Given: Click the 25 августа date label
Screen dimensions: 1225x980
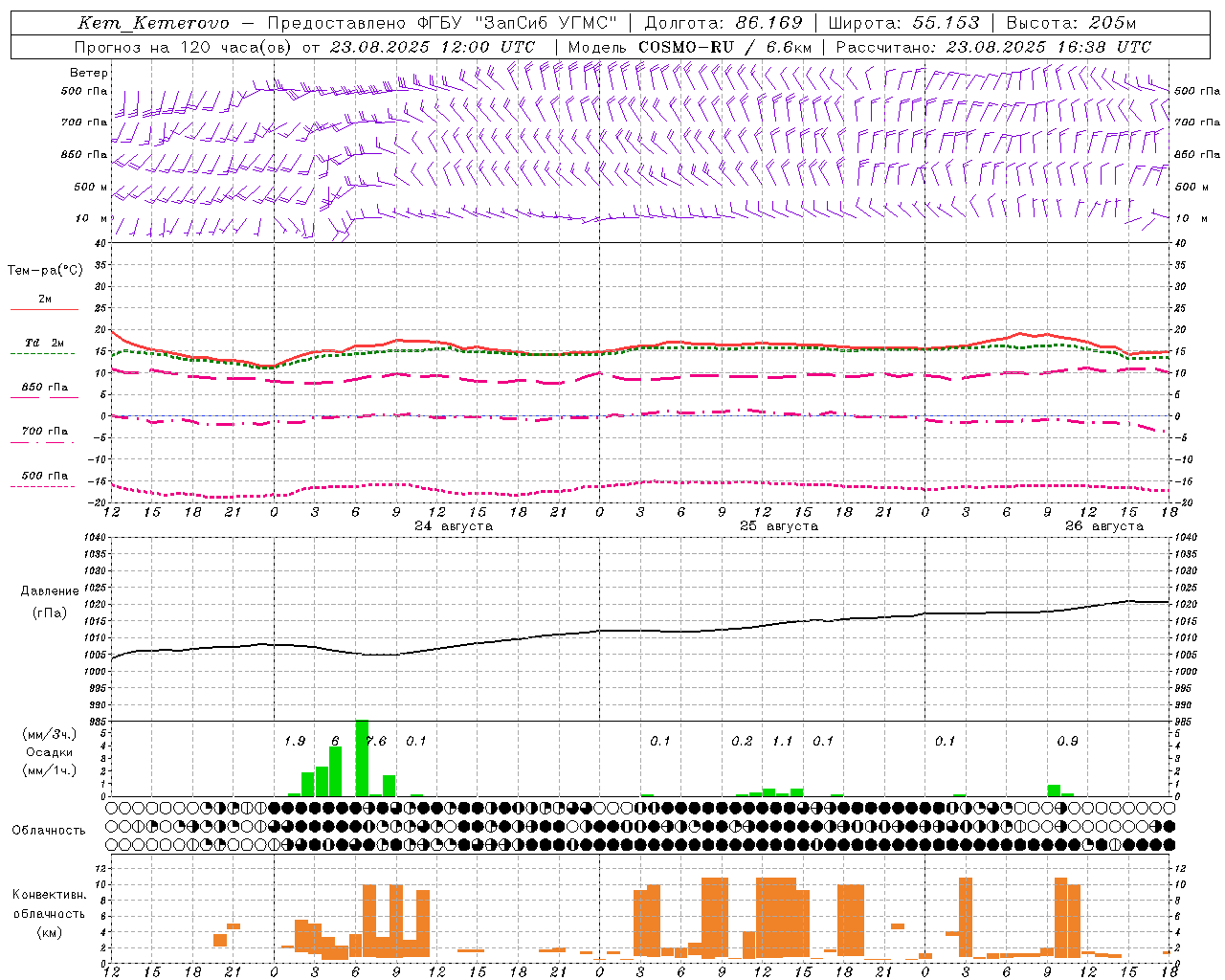Looking at the screenshot, I should click(x=779, y=526).
